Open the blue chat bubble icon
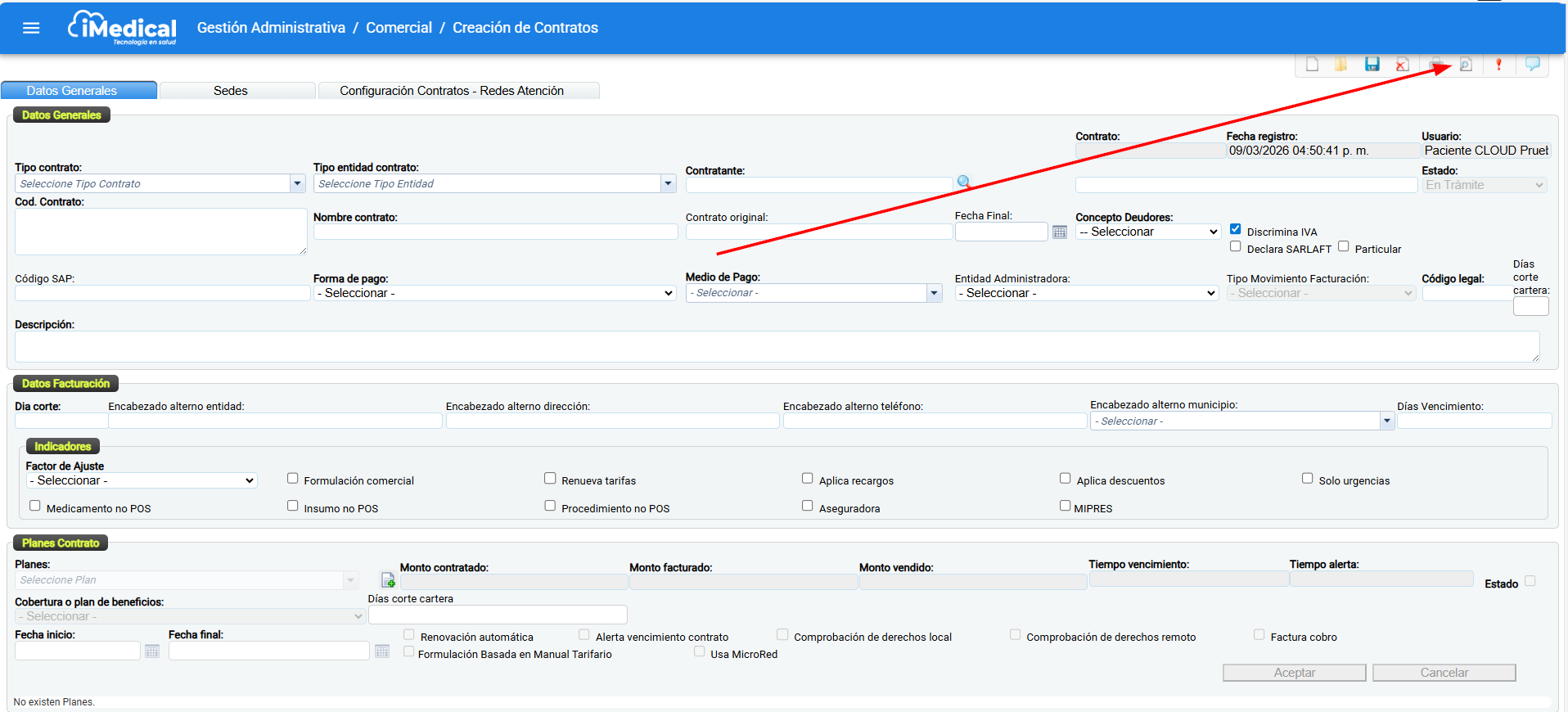 1532,64
